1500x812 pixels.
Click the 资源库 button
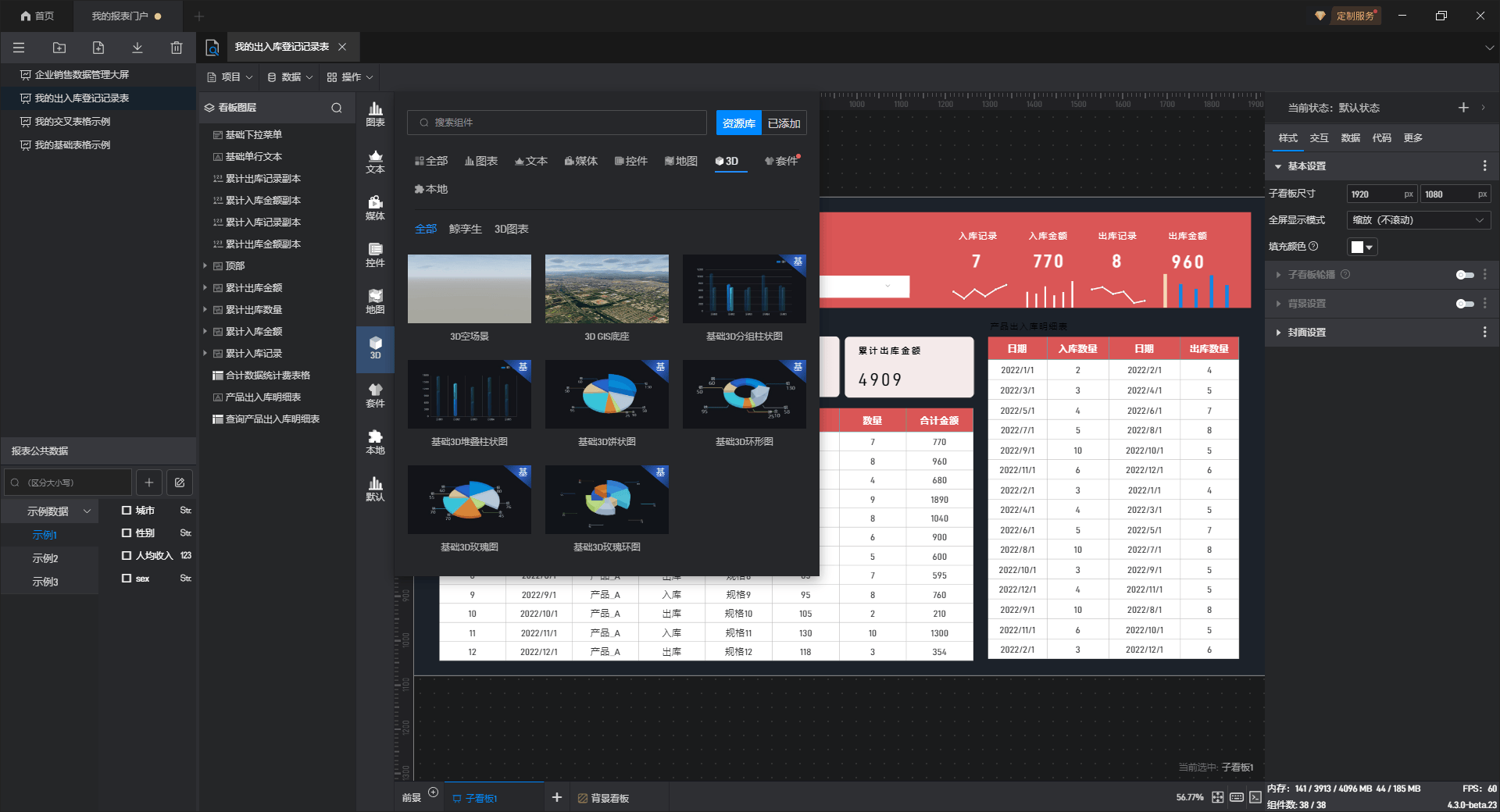pyautogui.click(x=739, y=123)
